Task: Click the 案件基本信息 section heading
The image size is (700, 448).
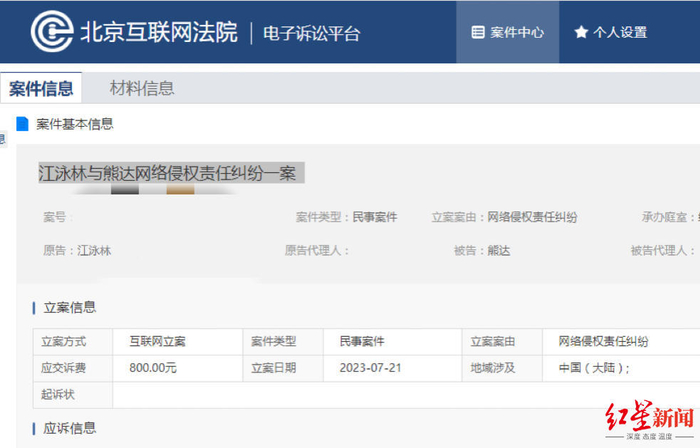Action: pyautogui.click(x=75, y=124)
